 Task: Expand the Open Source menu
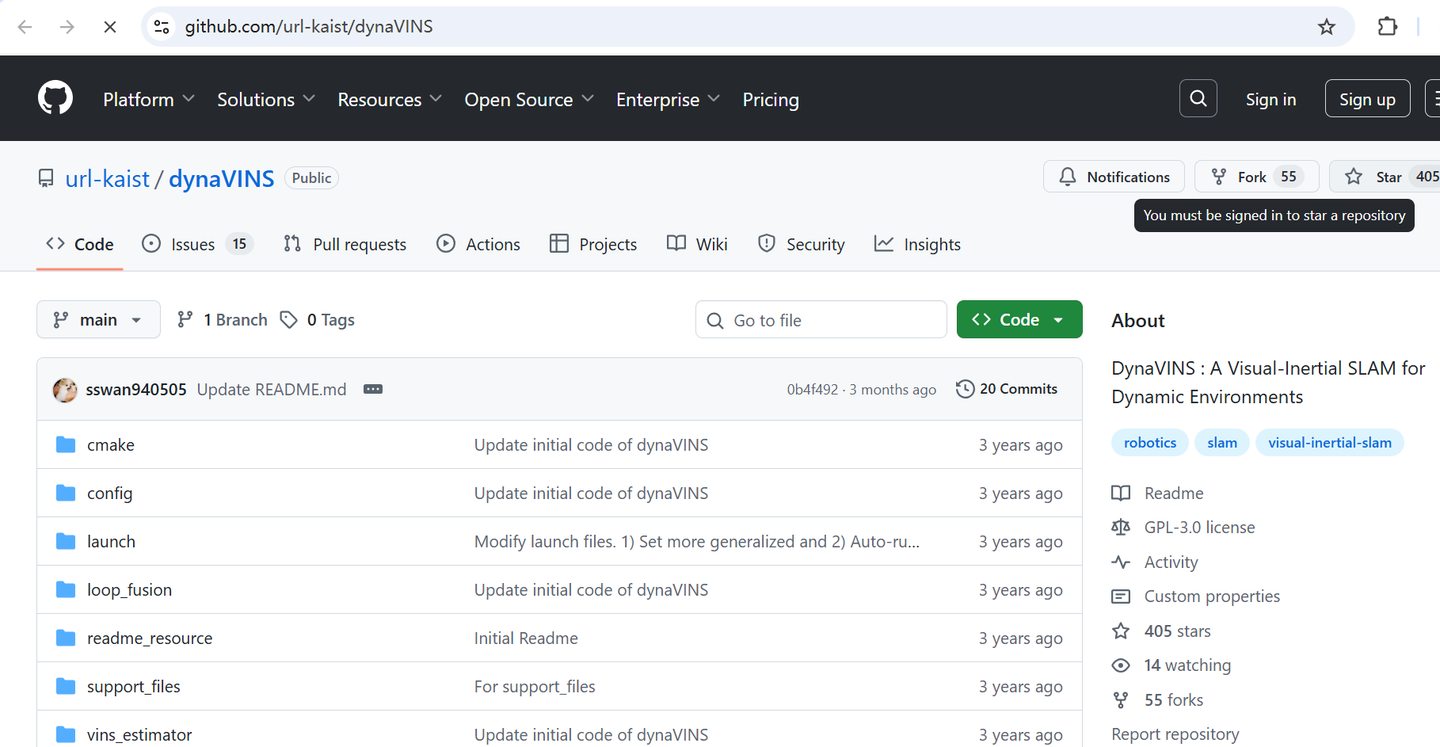529,99
